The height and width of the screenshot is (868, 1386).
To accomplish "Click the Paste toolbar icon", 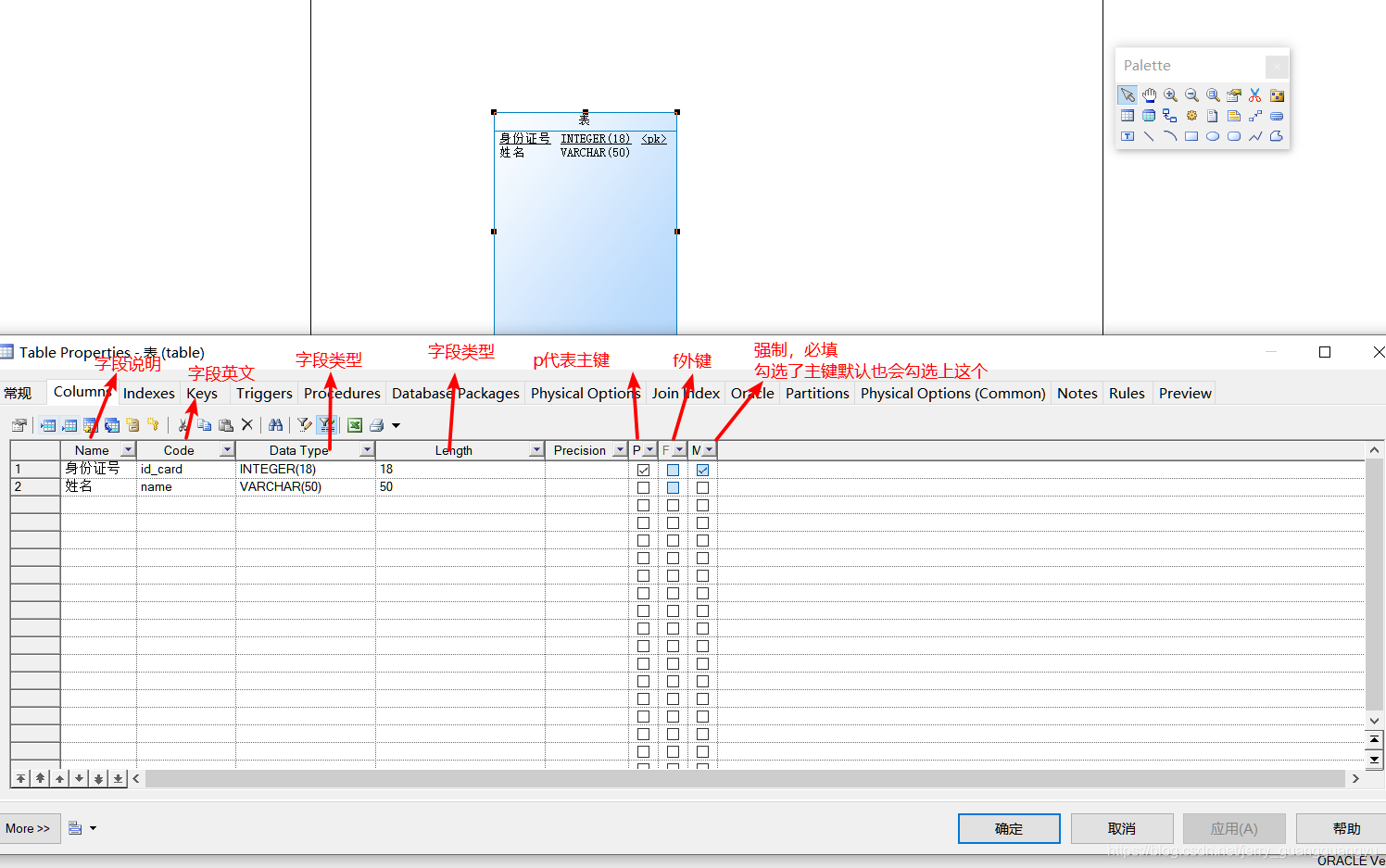I will pyautogui.click(x=225, y=425).
